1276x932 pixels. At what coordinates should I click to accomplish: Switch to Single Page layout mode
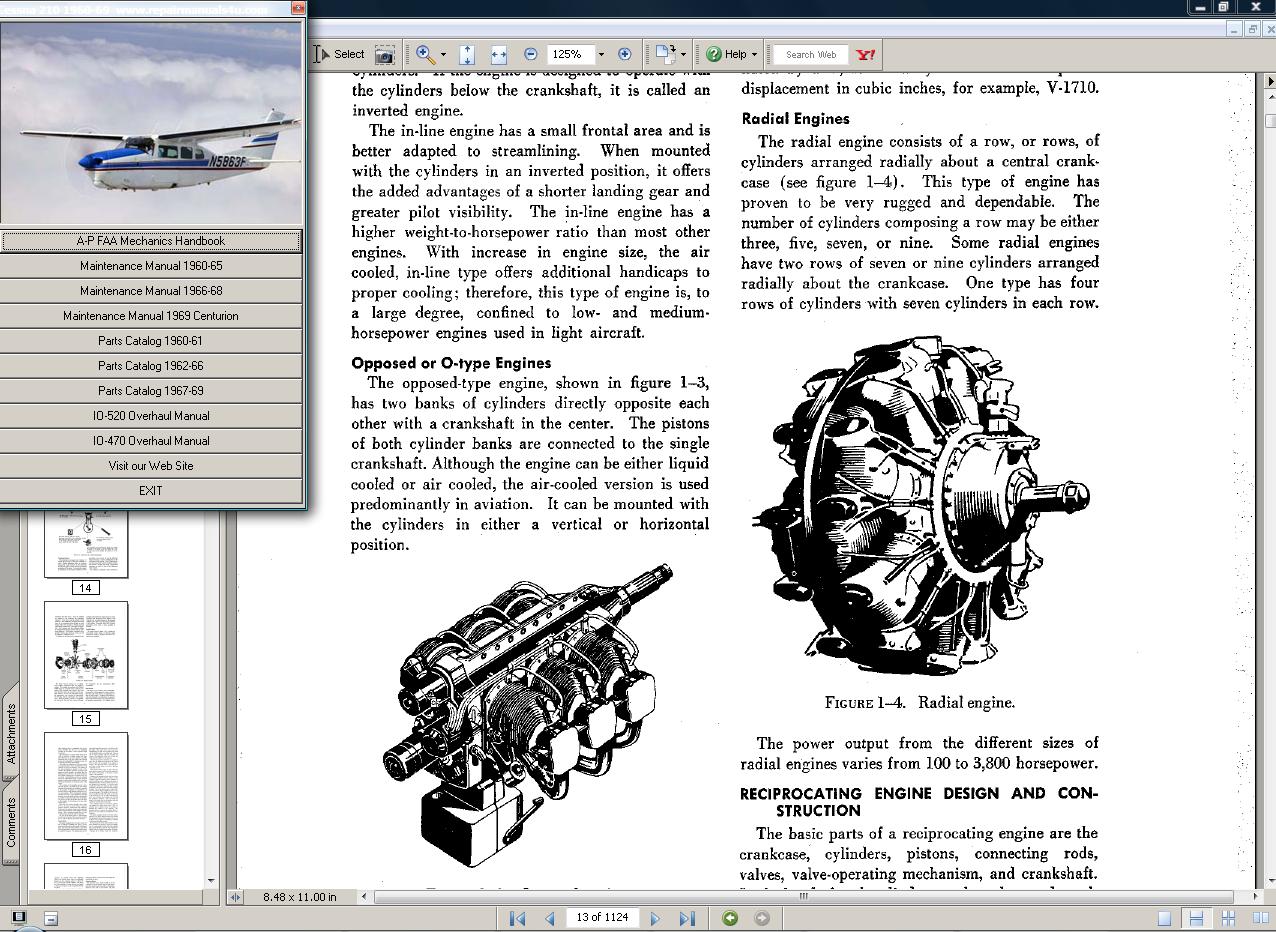[x=1165, y=917]
